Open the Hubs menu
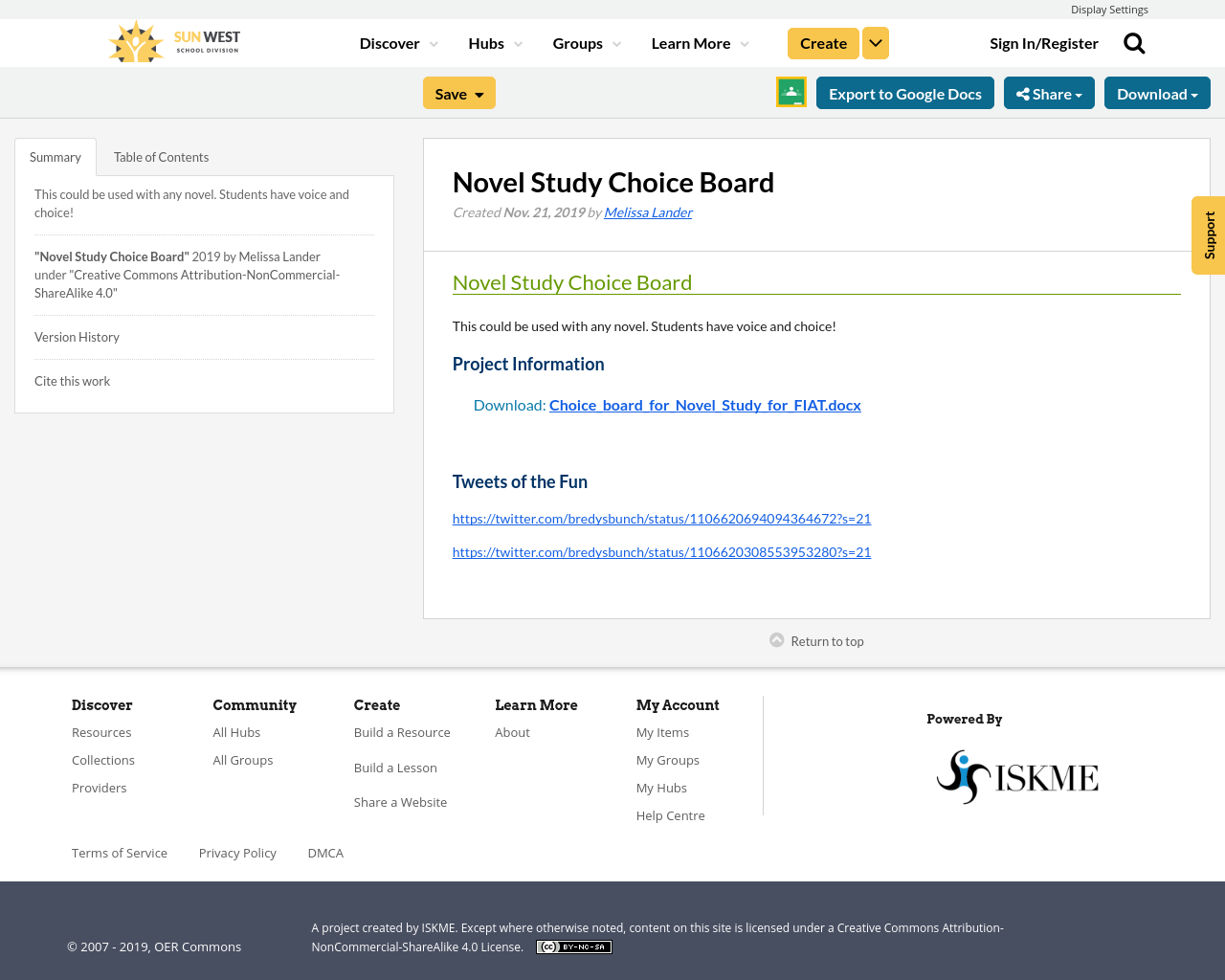 [495, 43]
